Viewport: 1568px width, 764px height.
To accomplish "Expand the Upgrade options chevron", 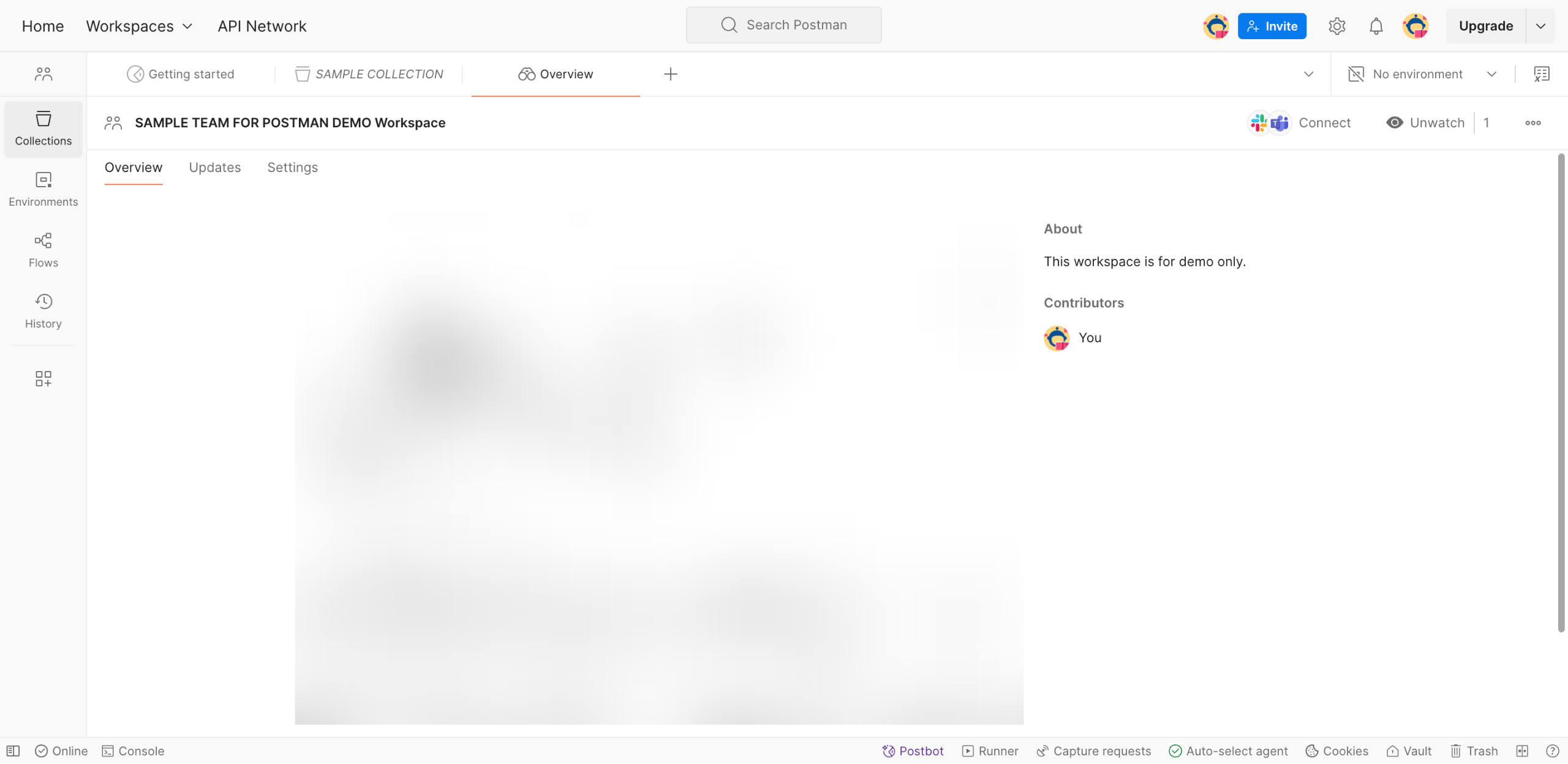I will (1540, 26).
